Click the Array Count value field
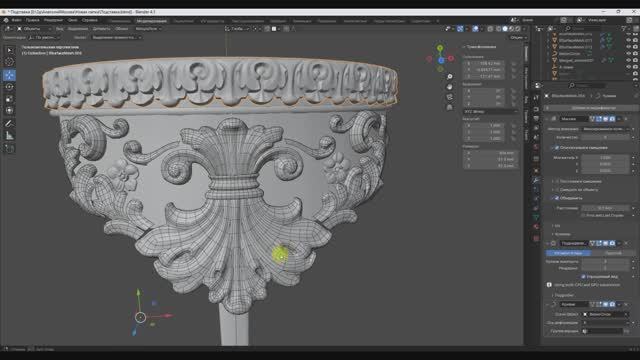 [605, 138]
